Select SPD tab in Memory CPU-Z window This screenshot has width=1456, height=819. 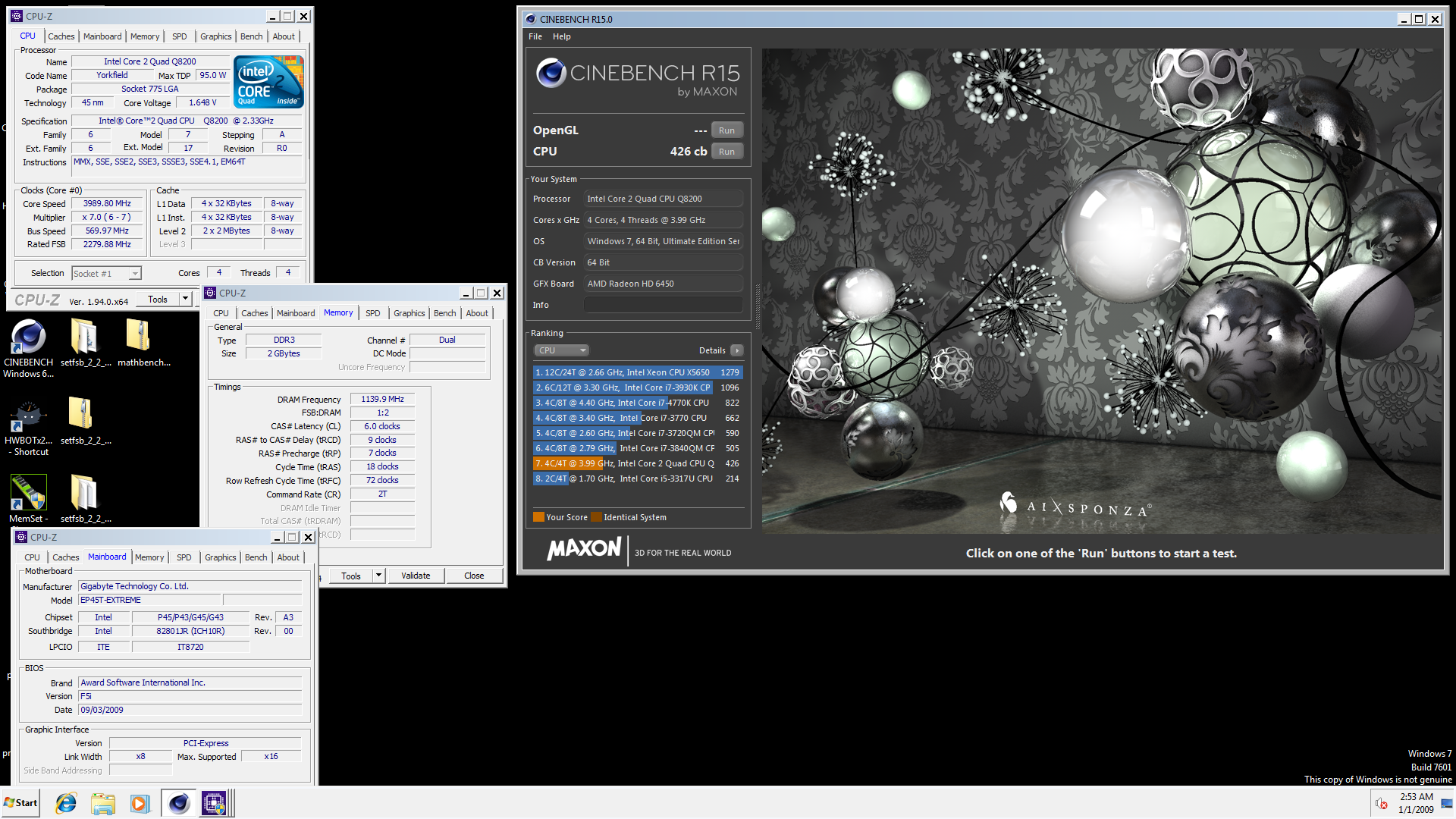pos(373,313)
